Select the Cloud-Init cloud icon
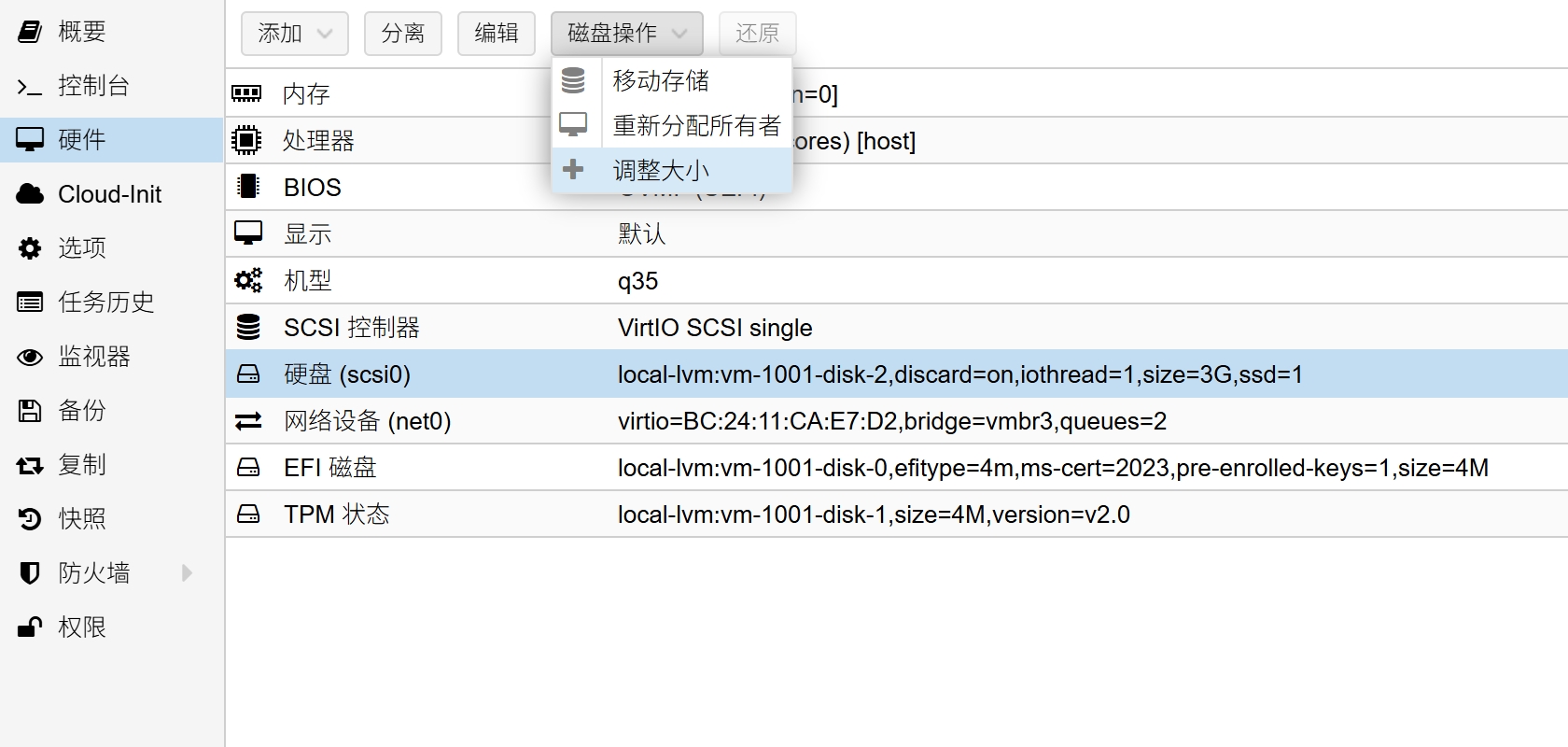 pos(30,194)
